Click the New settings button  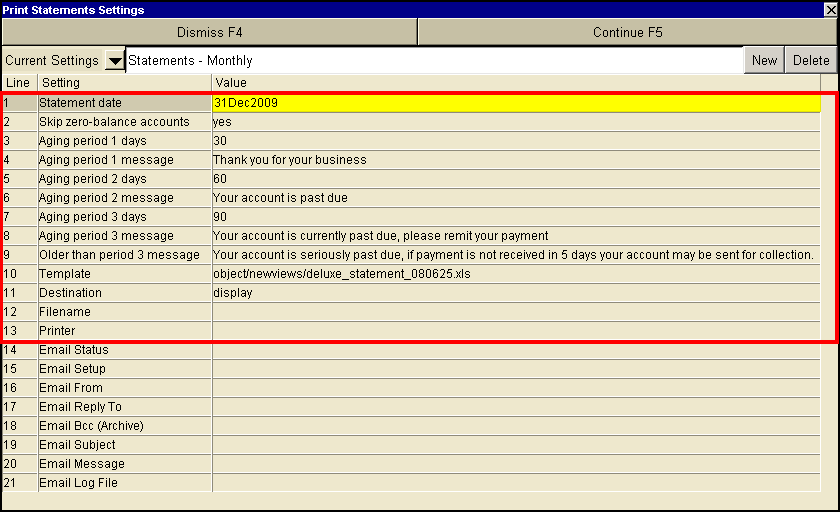(764, 61)
